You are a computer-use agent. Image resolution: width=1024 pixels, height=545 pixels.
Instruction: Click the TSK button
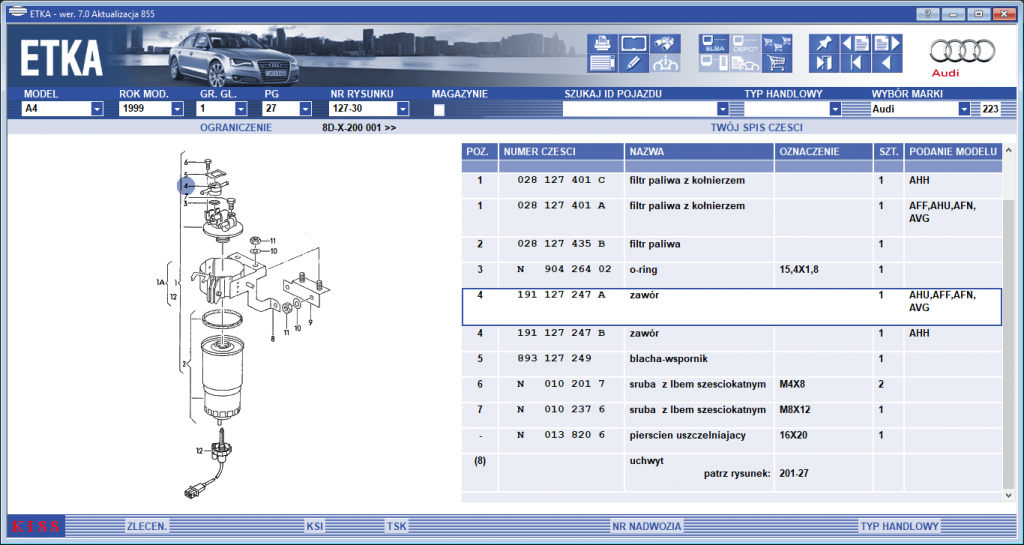point(396,526)
